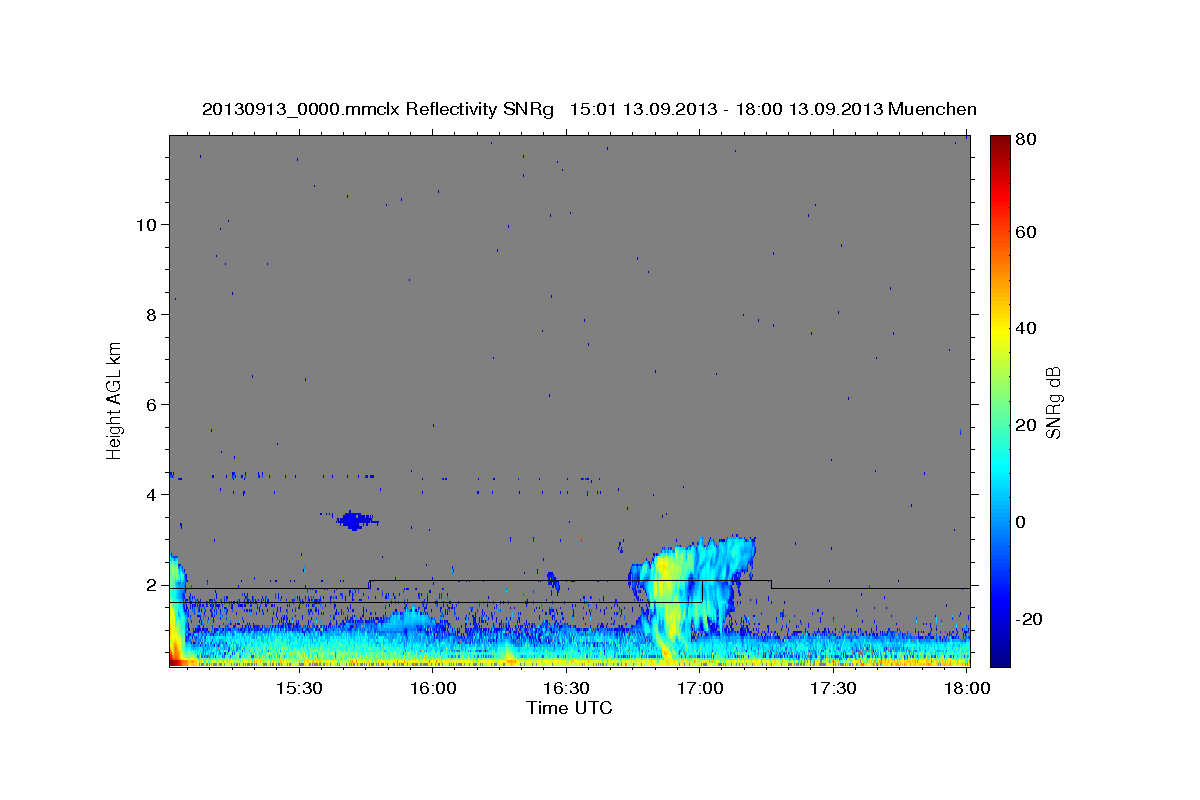The height and width of the screenshot is (800, 1200).
Task: Click the 'Height AGL km' axis label
Action: (x=115, y=400)
